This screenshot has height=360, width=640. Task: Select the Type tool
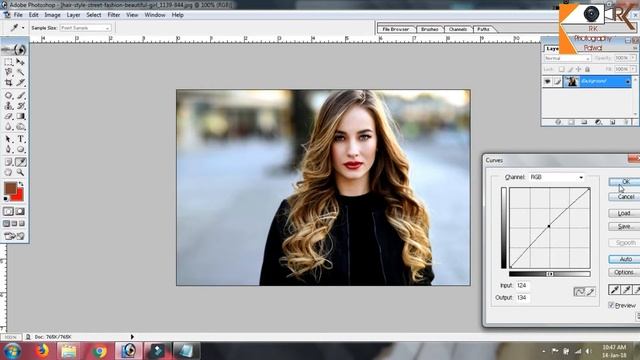click(x=20, y=139)
